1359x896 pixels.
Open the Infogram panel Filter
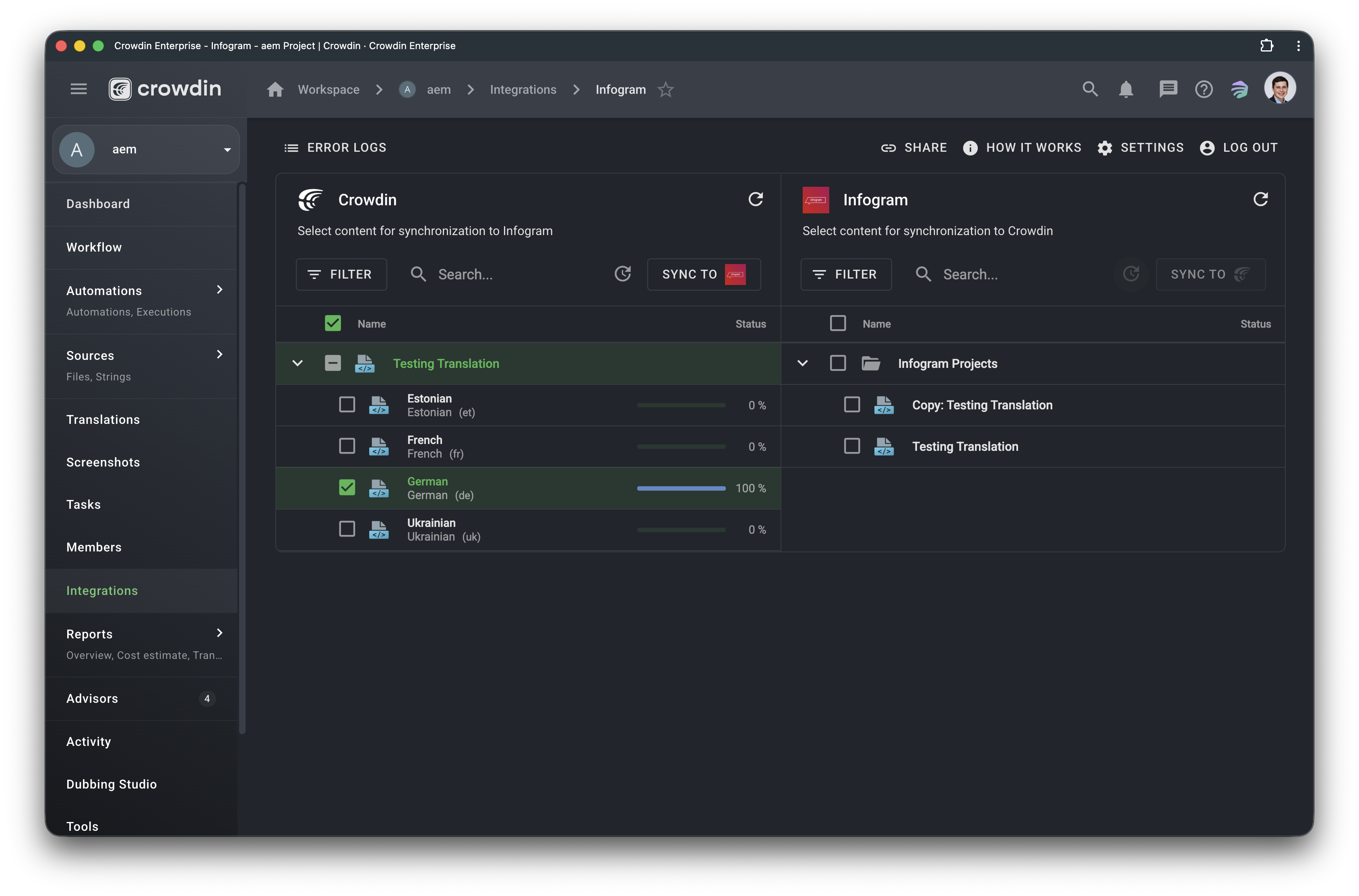click(846, 274)
